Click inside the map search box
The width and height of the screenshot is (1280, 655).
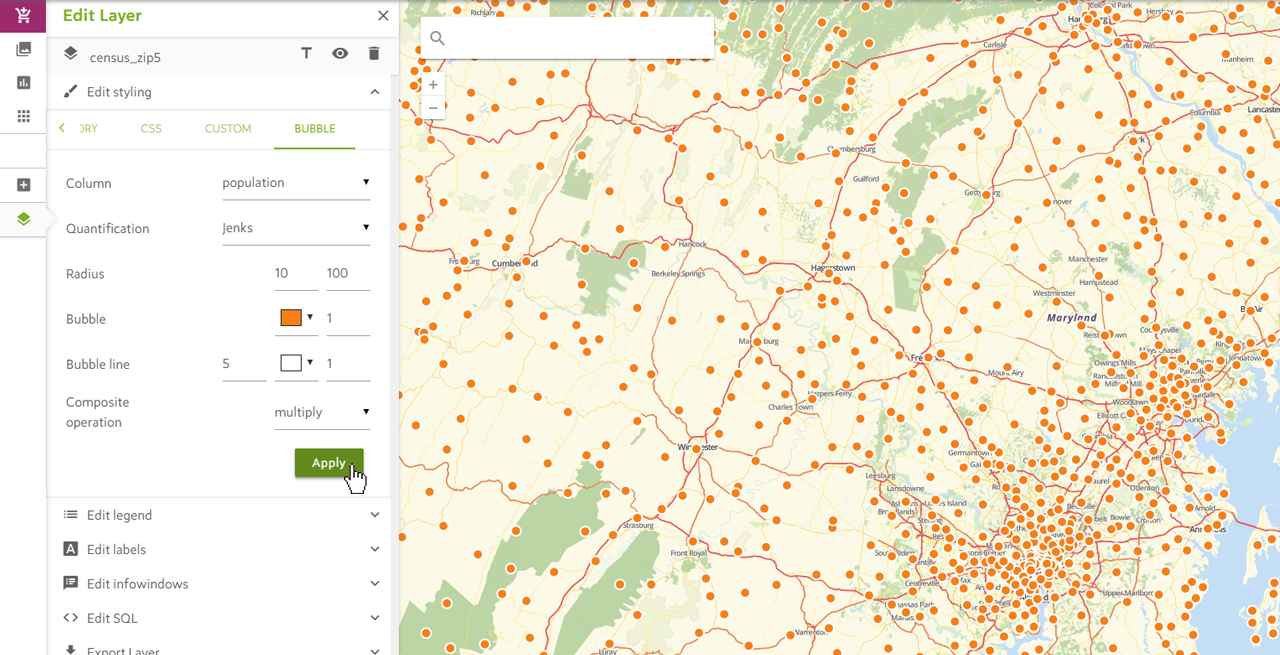click(567, 38)
